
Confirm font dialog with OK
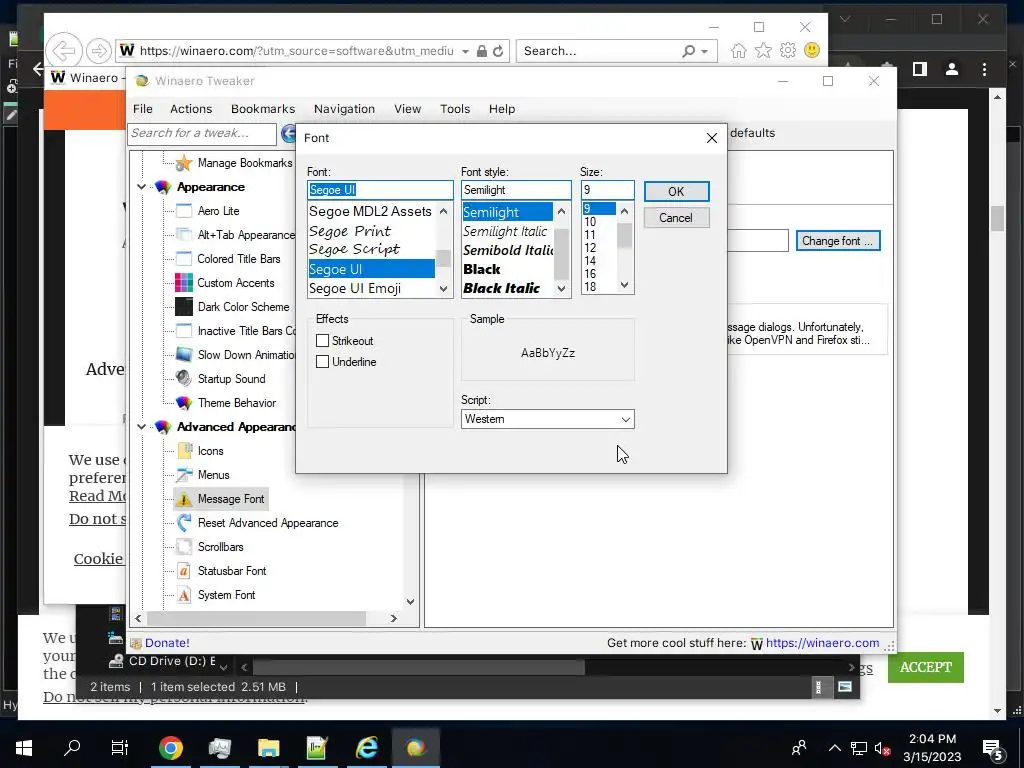(x=676, y=191)
